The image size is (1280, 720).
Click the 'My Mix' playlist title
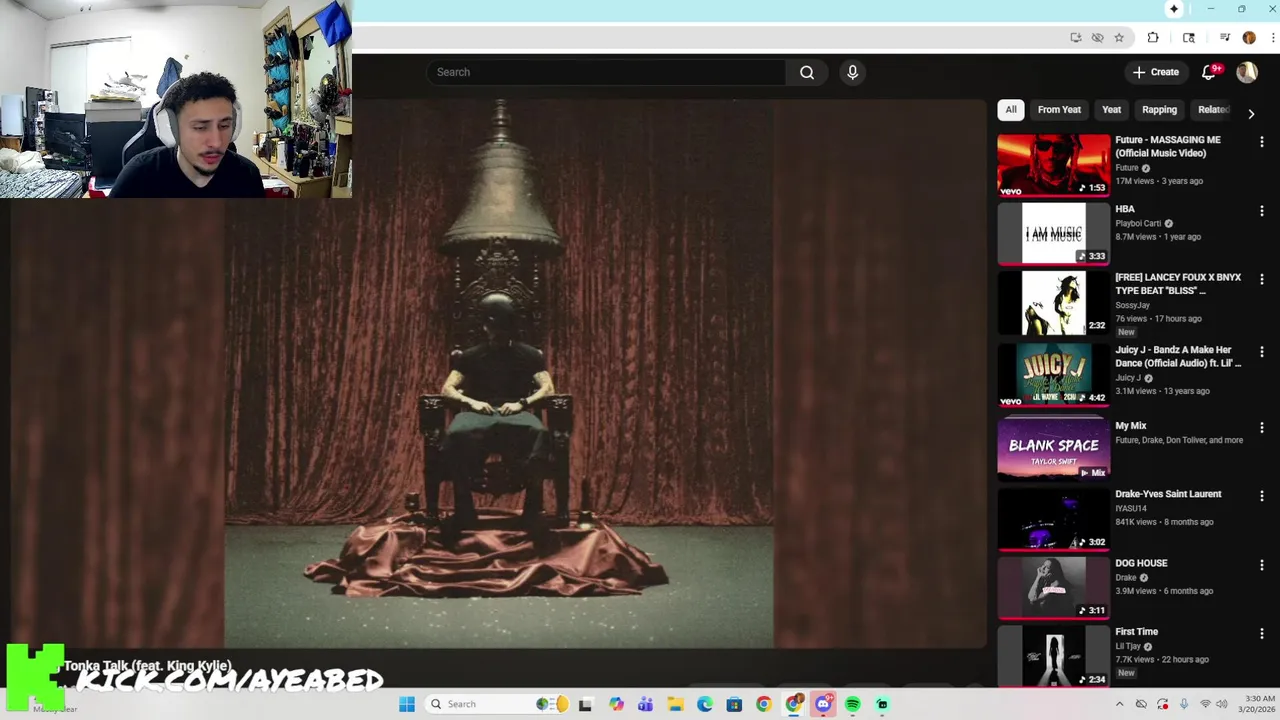[1131, 426]
